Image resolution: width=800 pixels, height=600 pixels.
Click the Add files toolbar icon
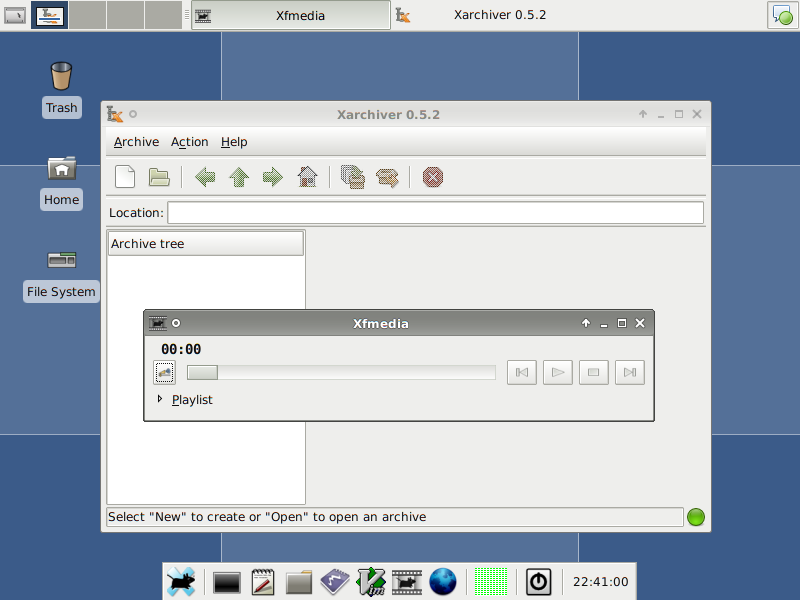point(353,177)
